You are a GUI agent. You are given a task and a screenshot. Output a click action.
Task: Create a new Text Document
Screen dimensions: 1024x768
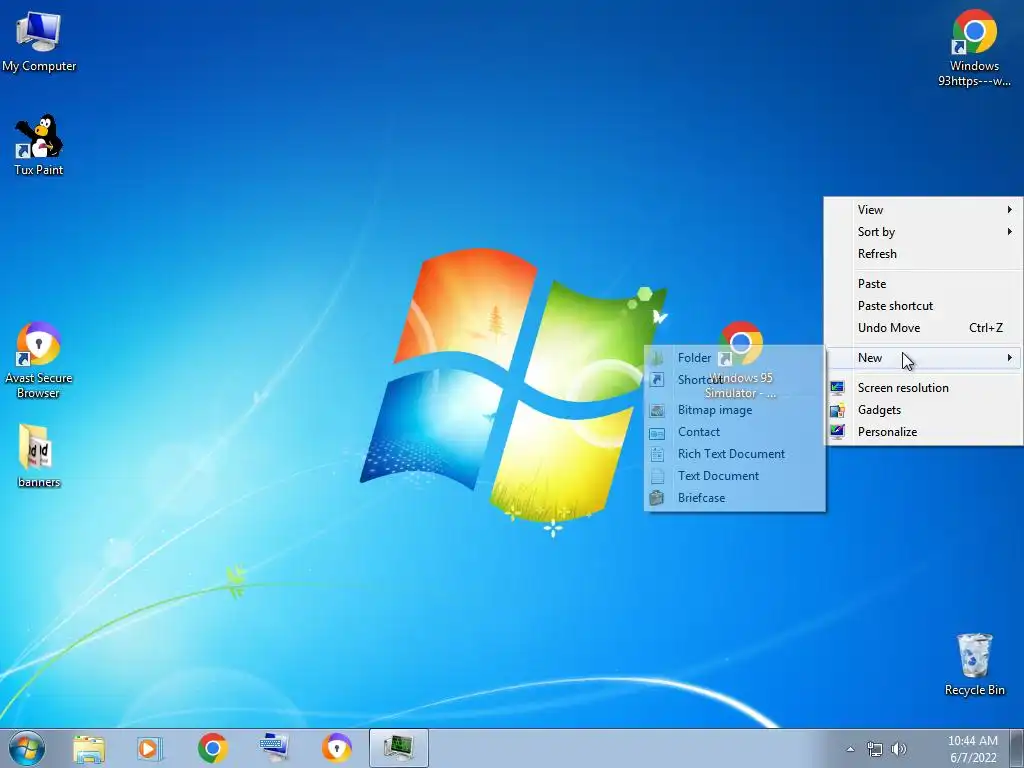(735, 476)
